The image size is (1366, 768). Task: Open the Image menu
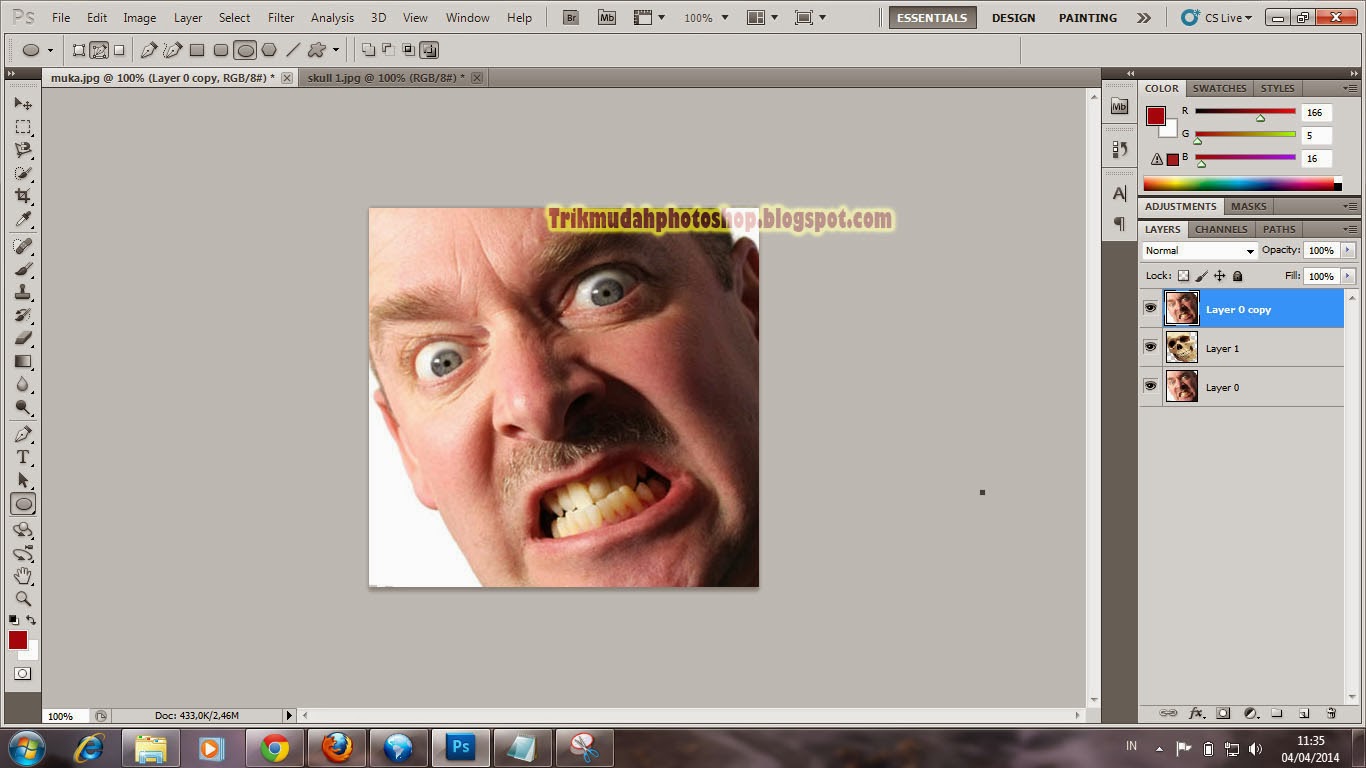(x=139, y=18)
